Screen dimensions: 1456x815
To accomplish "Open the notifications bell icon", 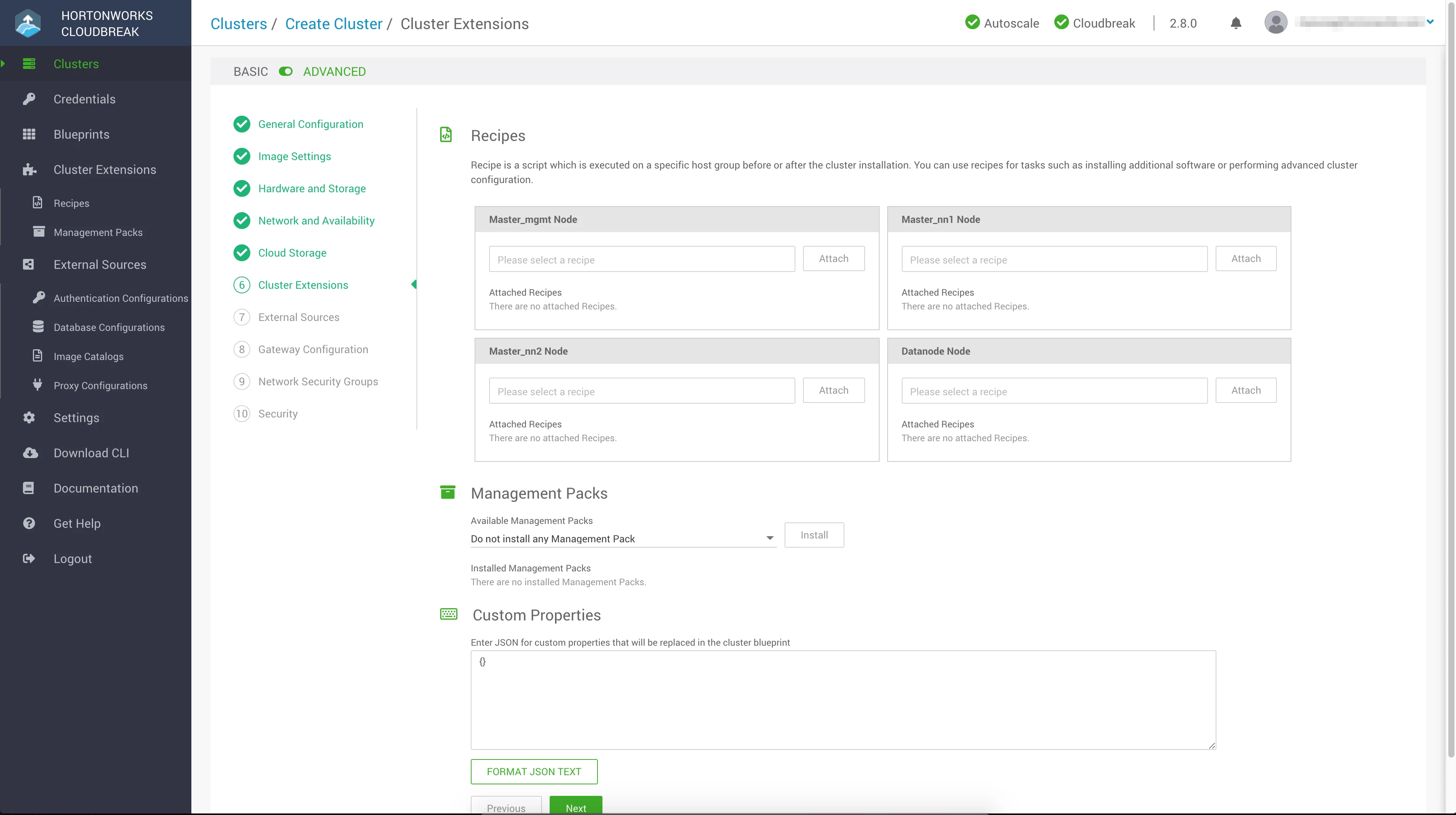I will 1236,23.
